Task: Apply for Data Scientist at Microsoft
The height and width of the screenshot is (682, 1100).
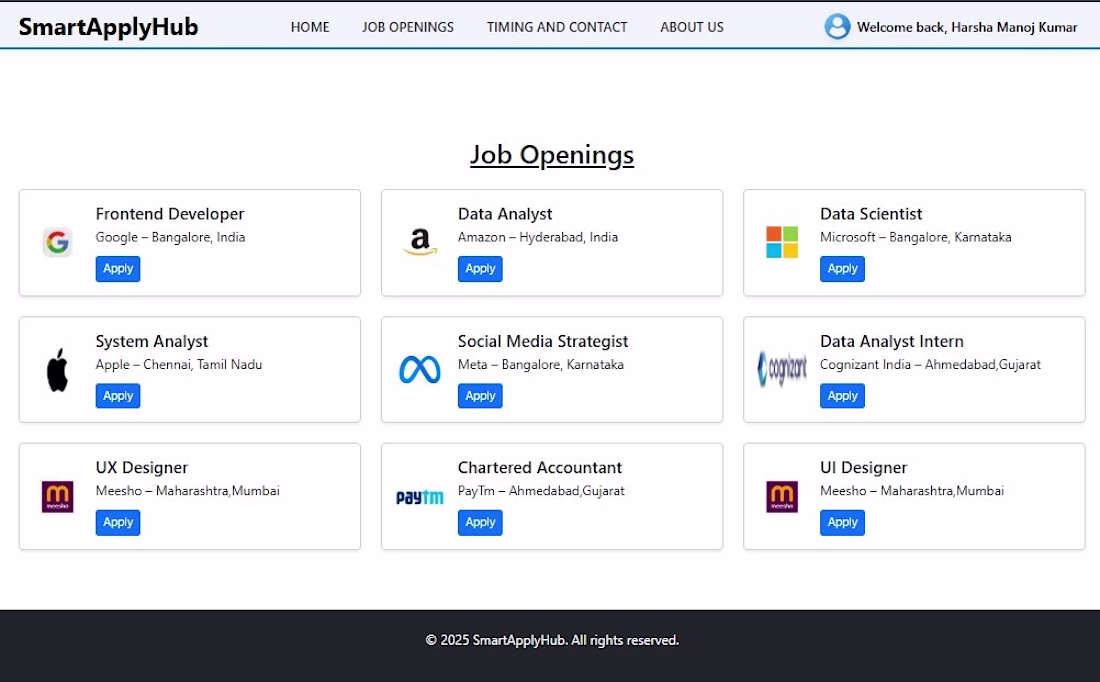Action: tap(842, 269)
